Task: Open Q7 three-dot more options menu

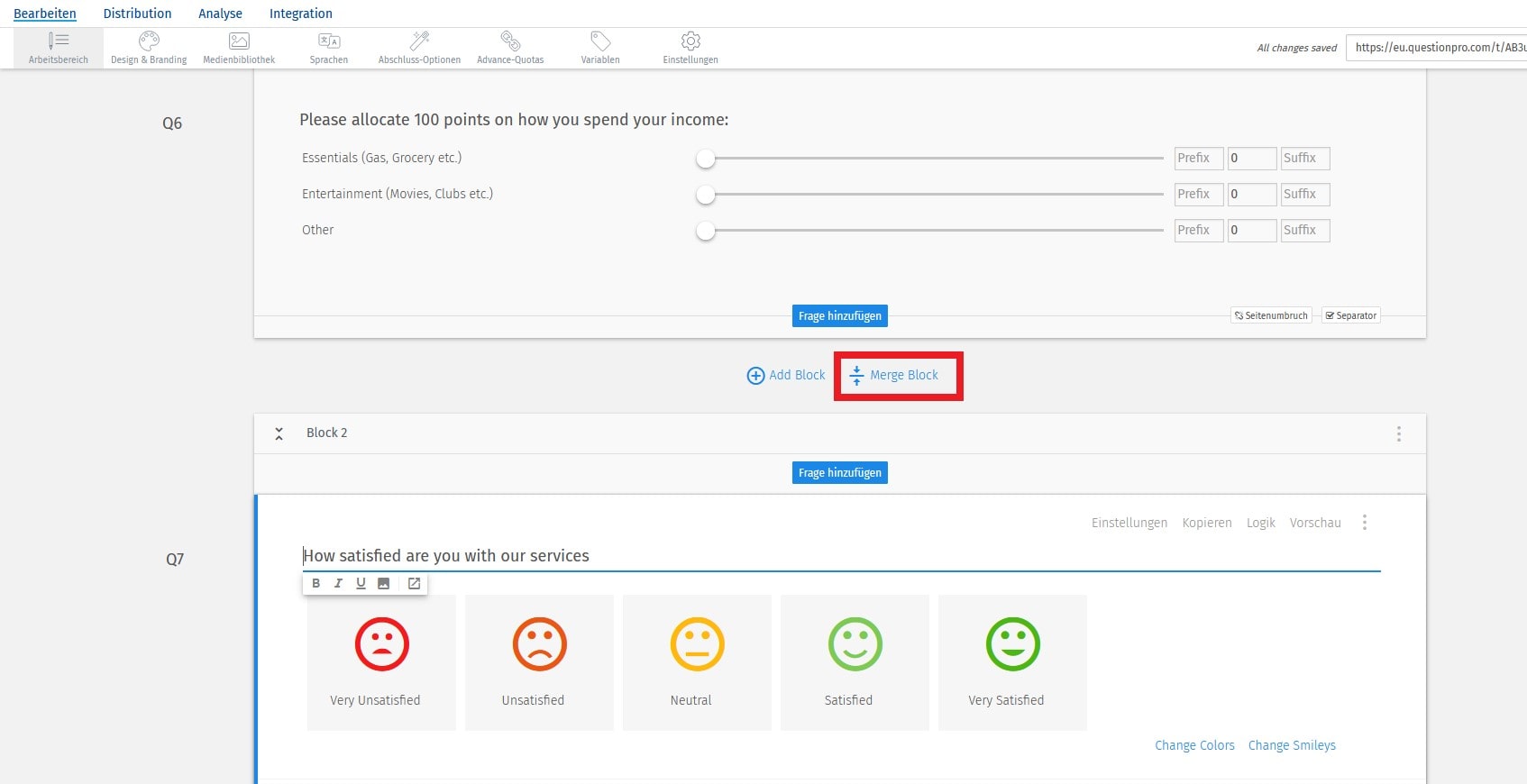Action: point(1365,523)
